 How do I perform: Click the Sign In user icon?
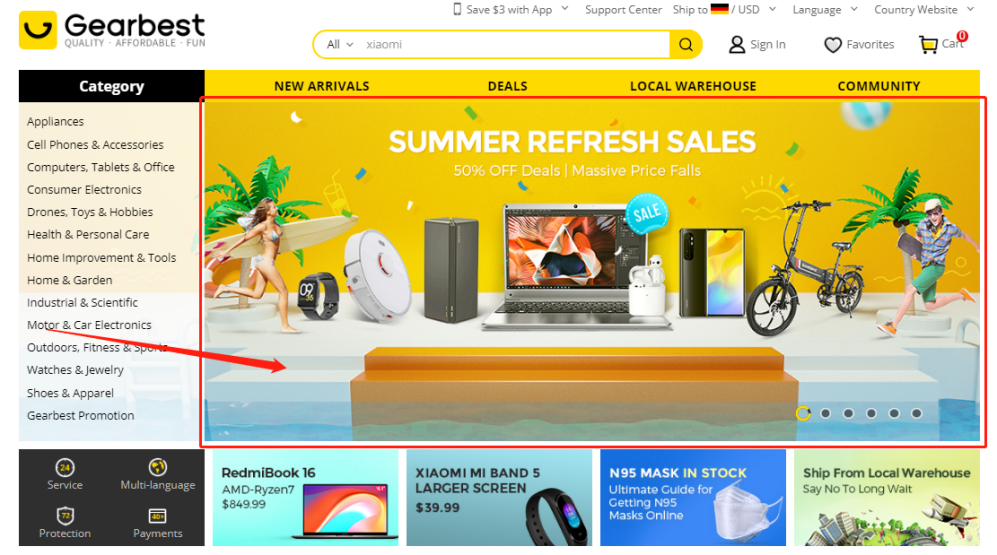[736, 45]
